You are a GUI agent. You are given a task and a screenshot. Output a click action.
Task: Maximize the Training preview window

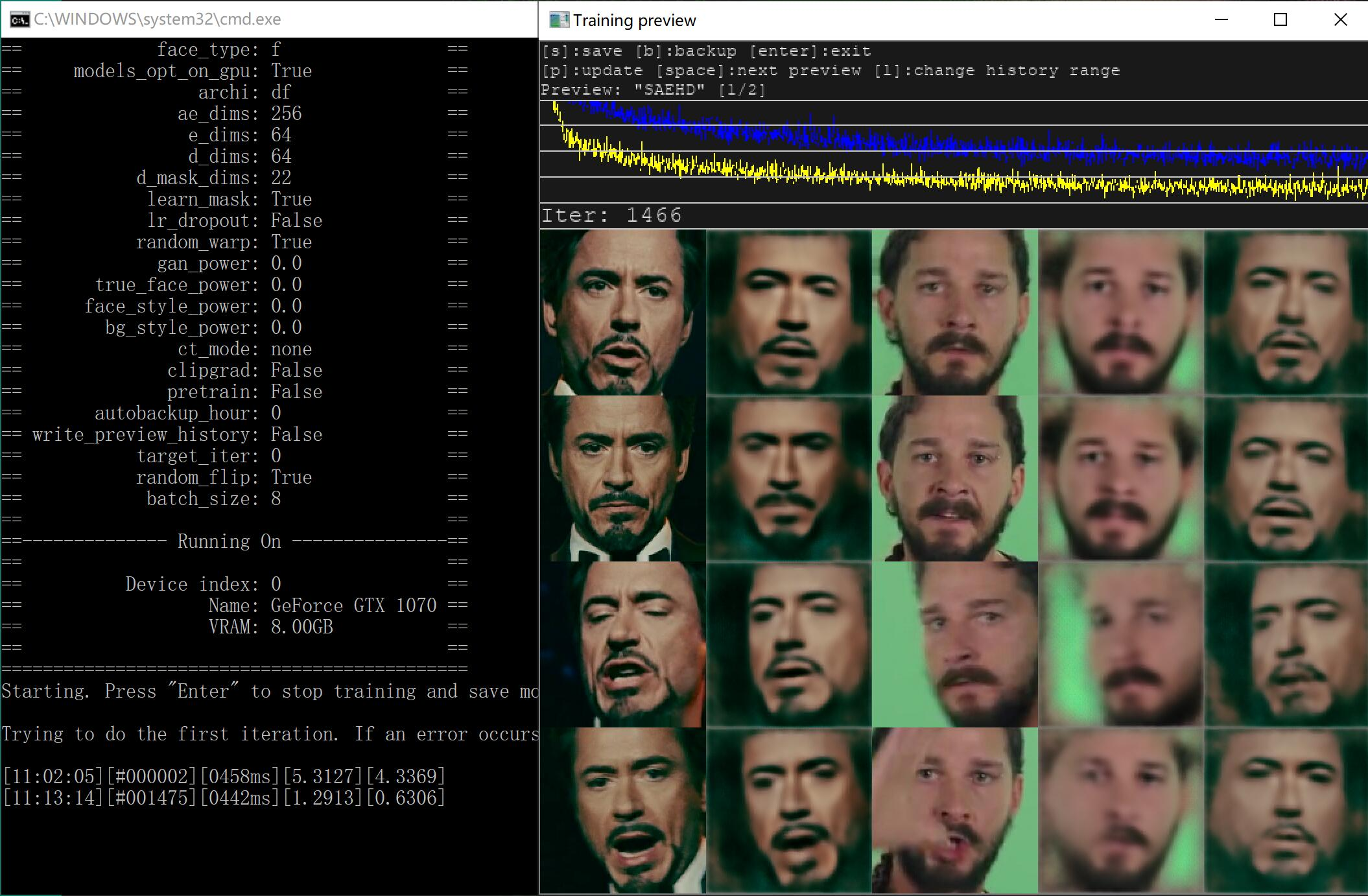tap(1280, 20)
